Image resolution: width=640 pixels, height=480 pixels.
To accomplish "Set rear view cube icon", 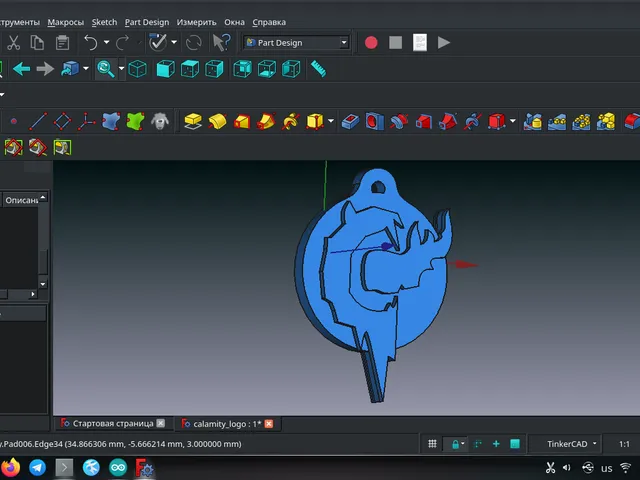I will pos(242,69).
